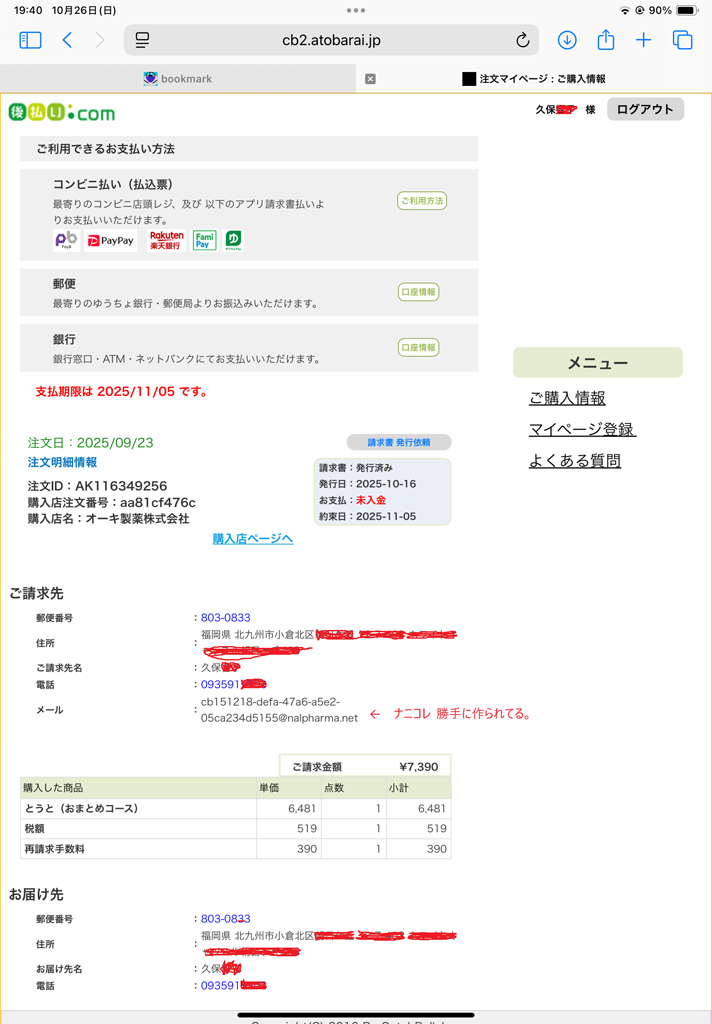
Task: Click the delivery phone number 093591
Action: tap(221, 985)
